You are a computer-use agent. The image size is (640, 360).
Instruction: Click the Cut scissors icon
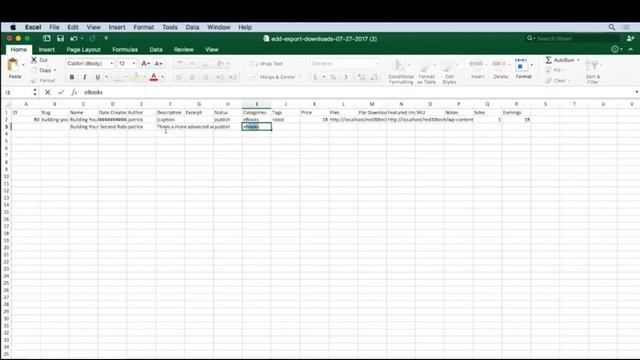coord(34,60)
